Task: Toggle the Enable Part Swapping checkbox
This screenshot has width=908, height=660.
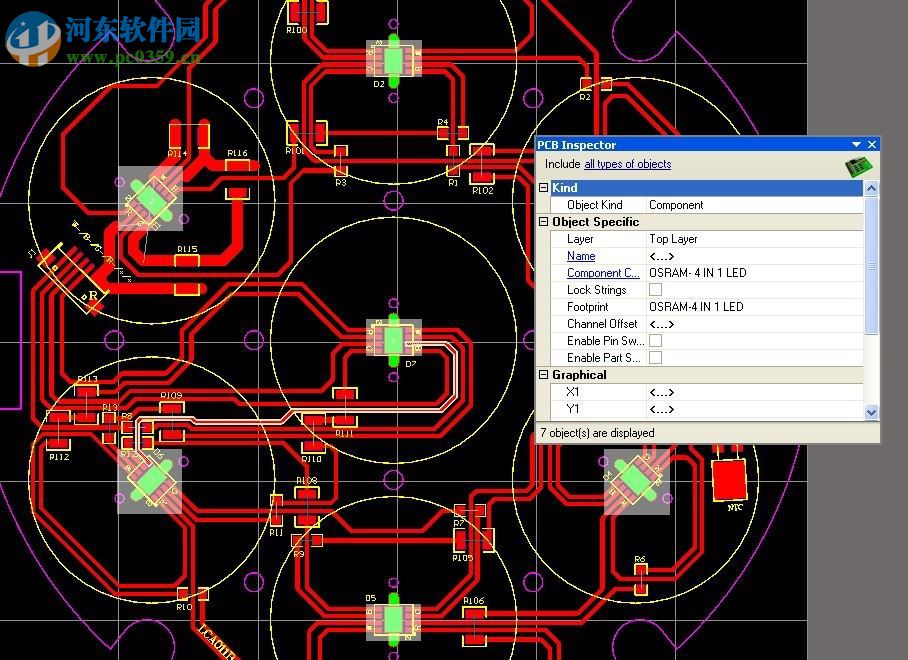Action: (656, 358)
